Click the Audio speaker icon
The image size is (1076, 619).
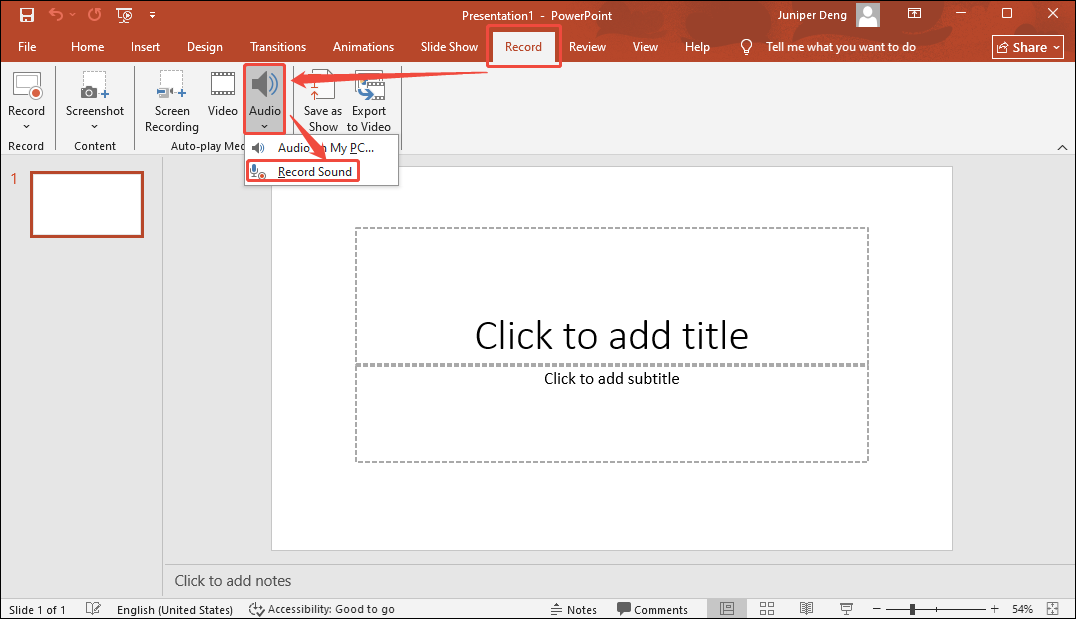click(x=264, y=84)
